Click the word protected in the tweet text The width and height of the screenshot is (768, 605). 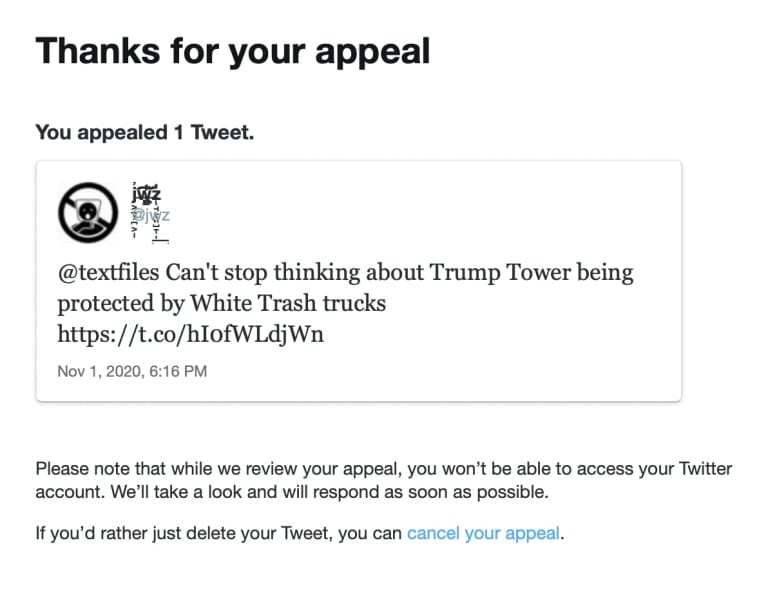click(106, 304)
